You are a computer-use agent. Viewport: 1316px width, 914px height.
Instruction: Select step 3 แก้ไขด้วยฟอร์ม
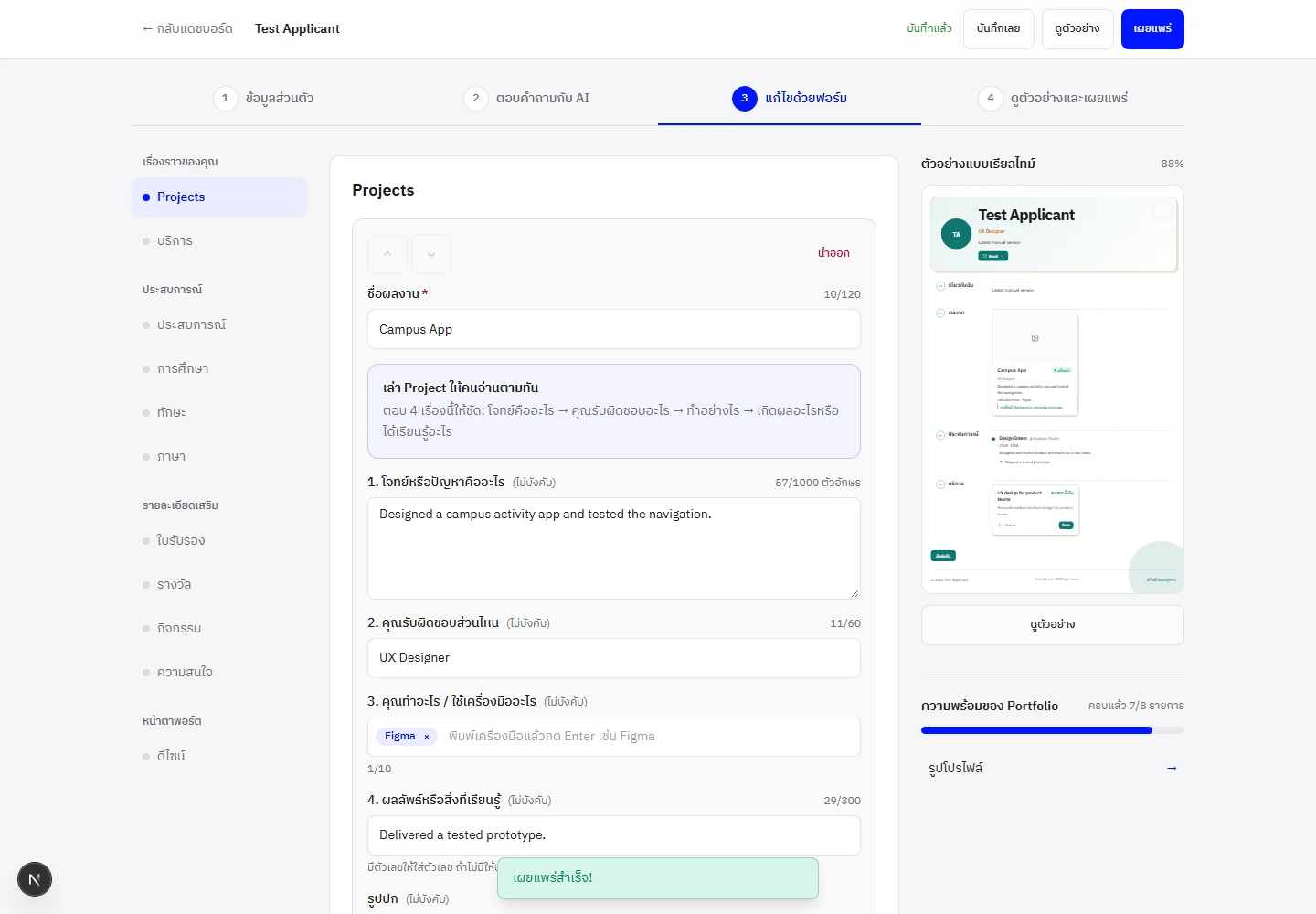click(x=790, y=98)
